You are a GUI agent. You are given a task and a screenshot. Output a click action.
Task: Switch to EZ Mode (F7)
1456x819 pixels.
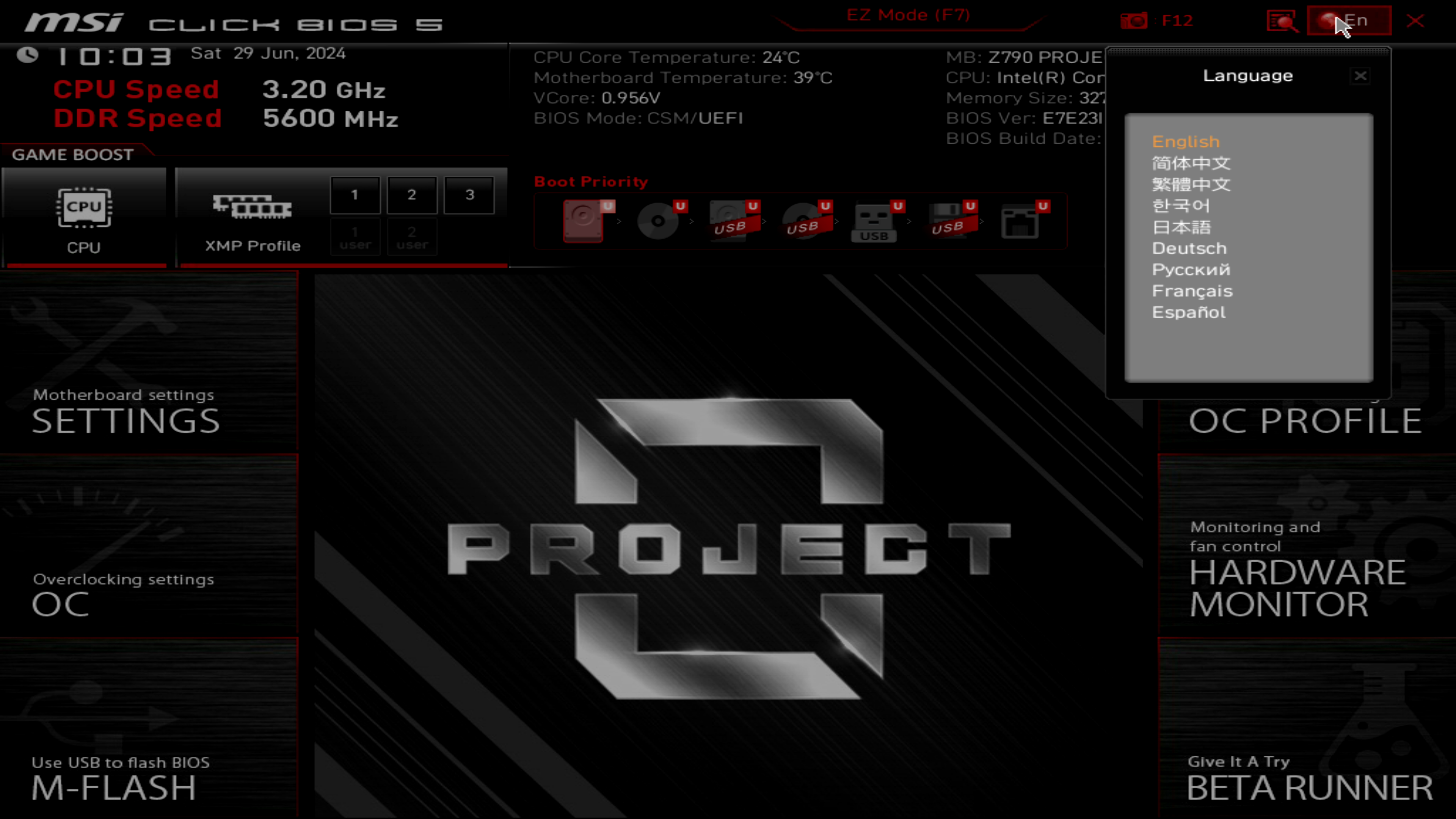click(x=908, y=15)
